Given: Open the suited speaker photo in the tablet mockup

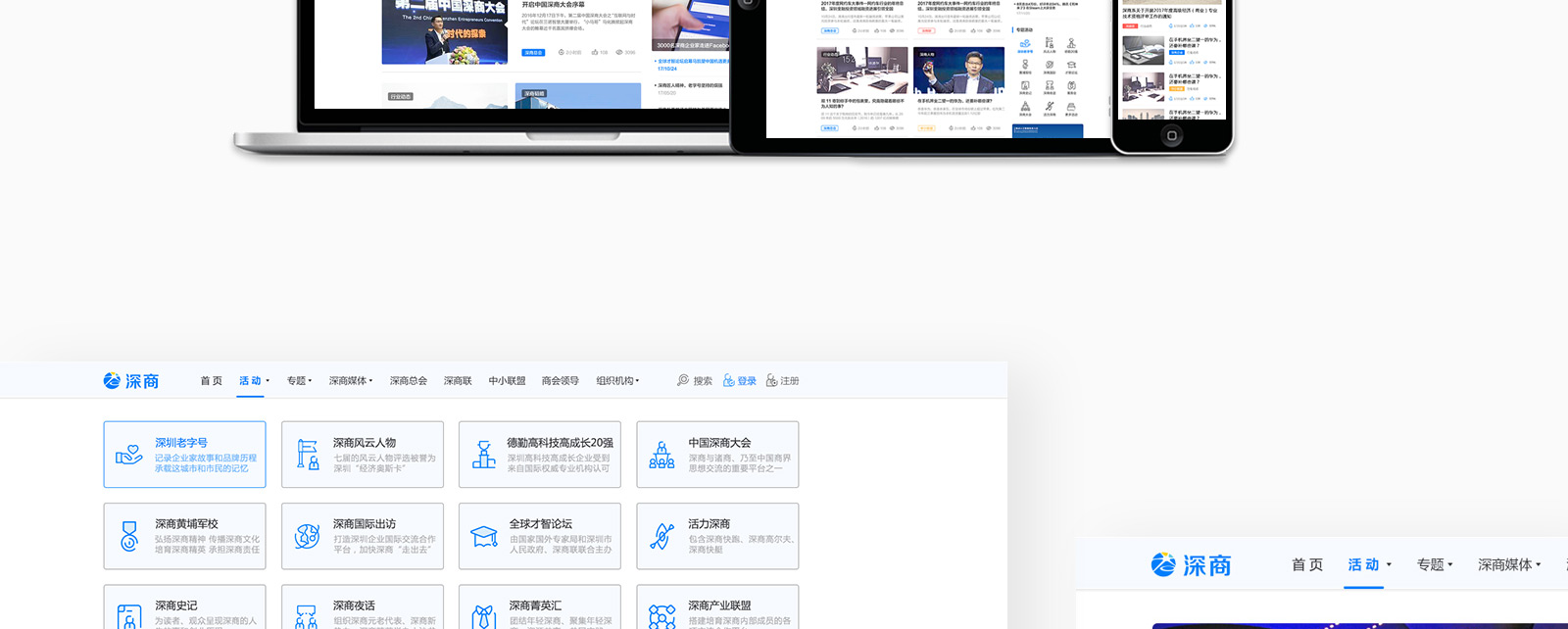Looking at the screenshot, I should point(958,70).
